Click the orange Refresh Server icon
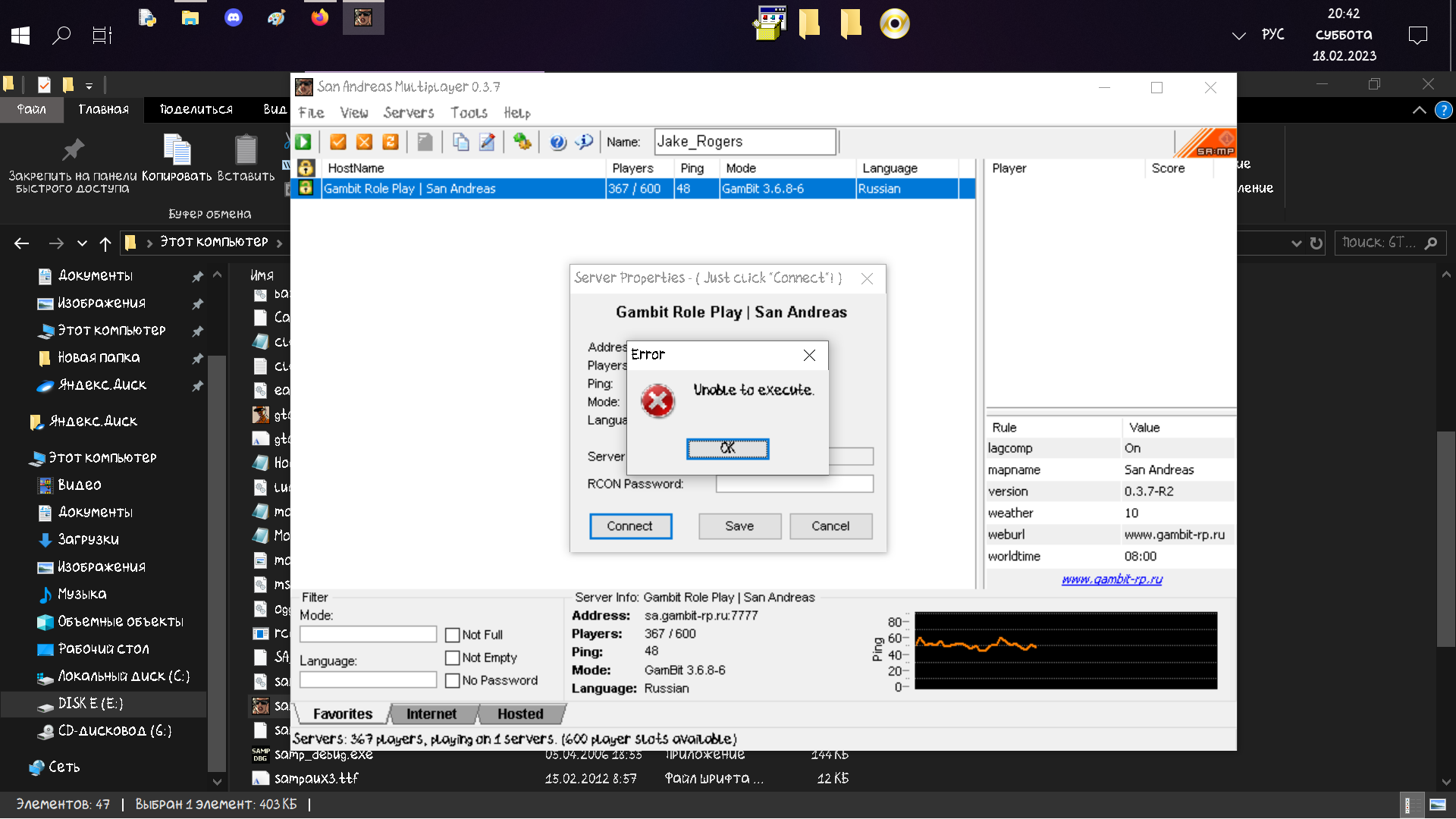This screenshot has height=819, width=1456. click(x=391, y=142)
